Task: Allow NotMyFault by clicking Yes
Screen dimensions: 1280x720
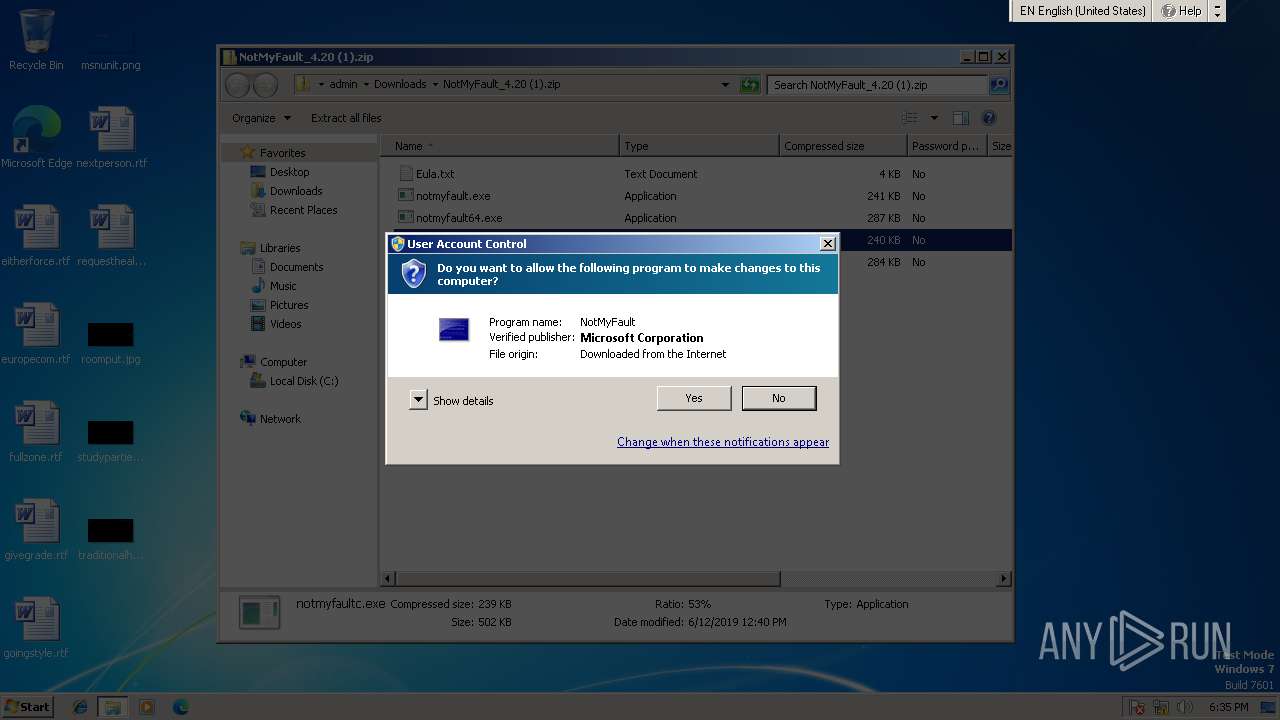Action: point(694,398)
